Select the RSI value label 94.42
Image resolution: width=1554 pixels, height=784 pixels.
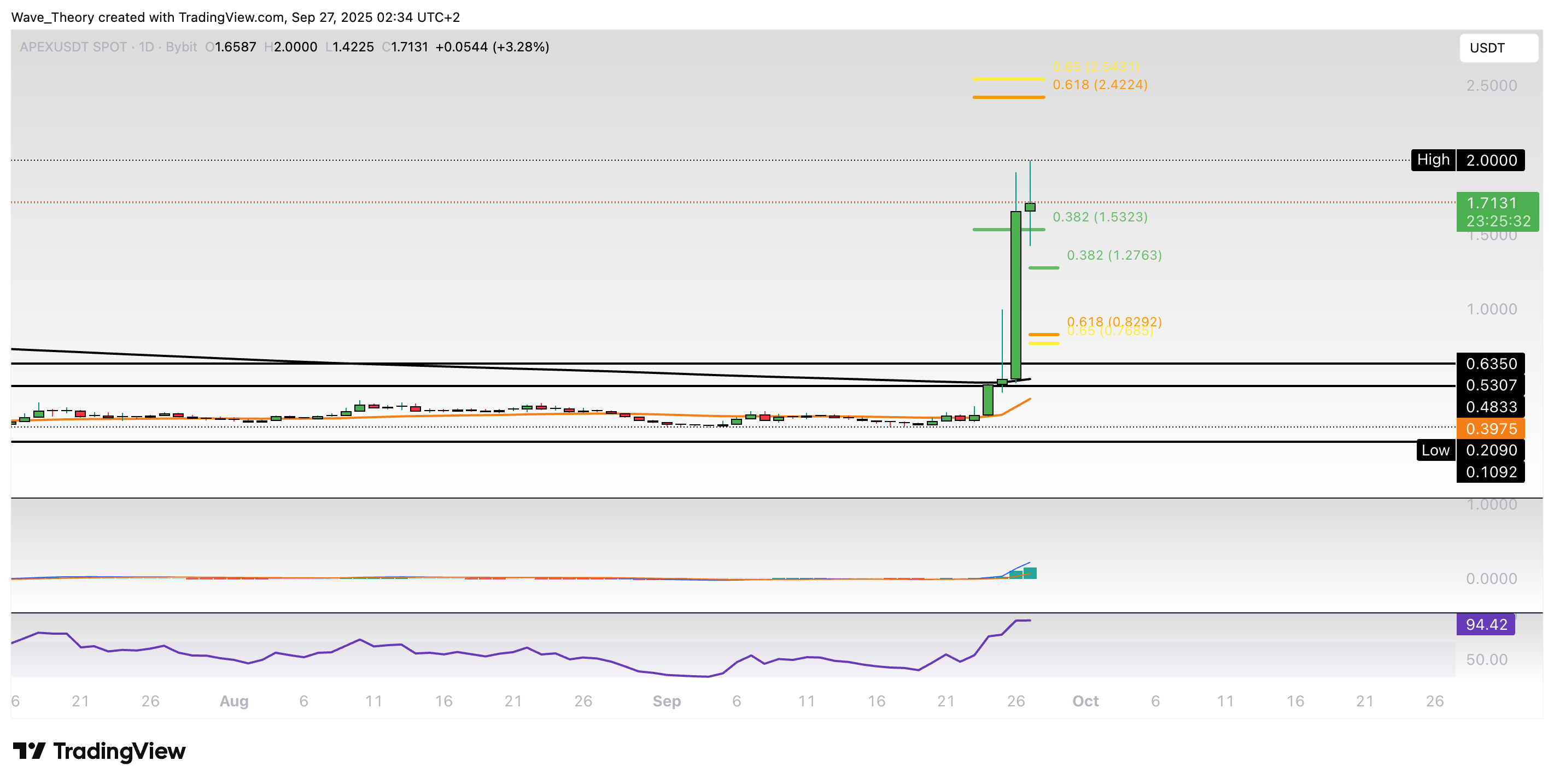pos(1485,624)
